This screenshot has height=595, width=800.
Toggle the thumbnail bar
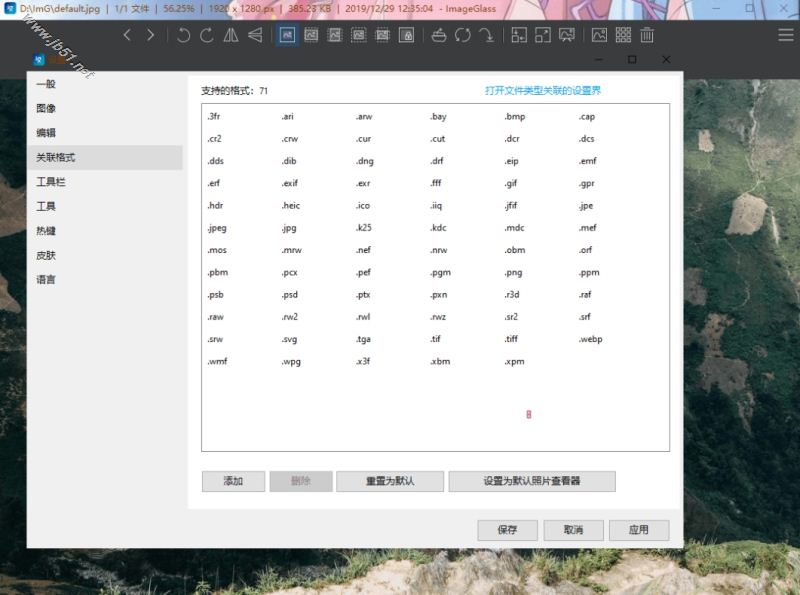point(599,35)
